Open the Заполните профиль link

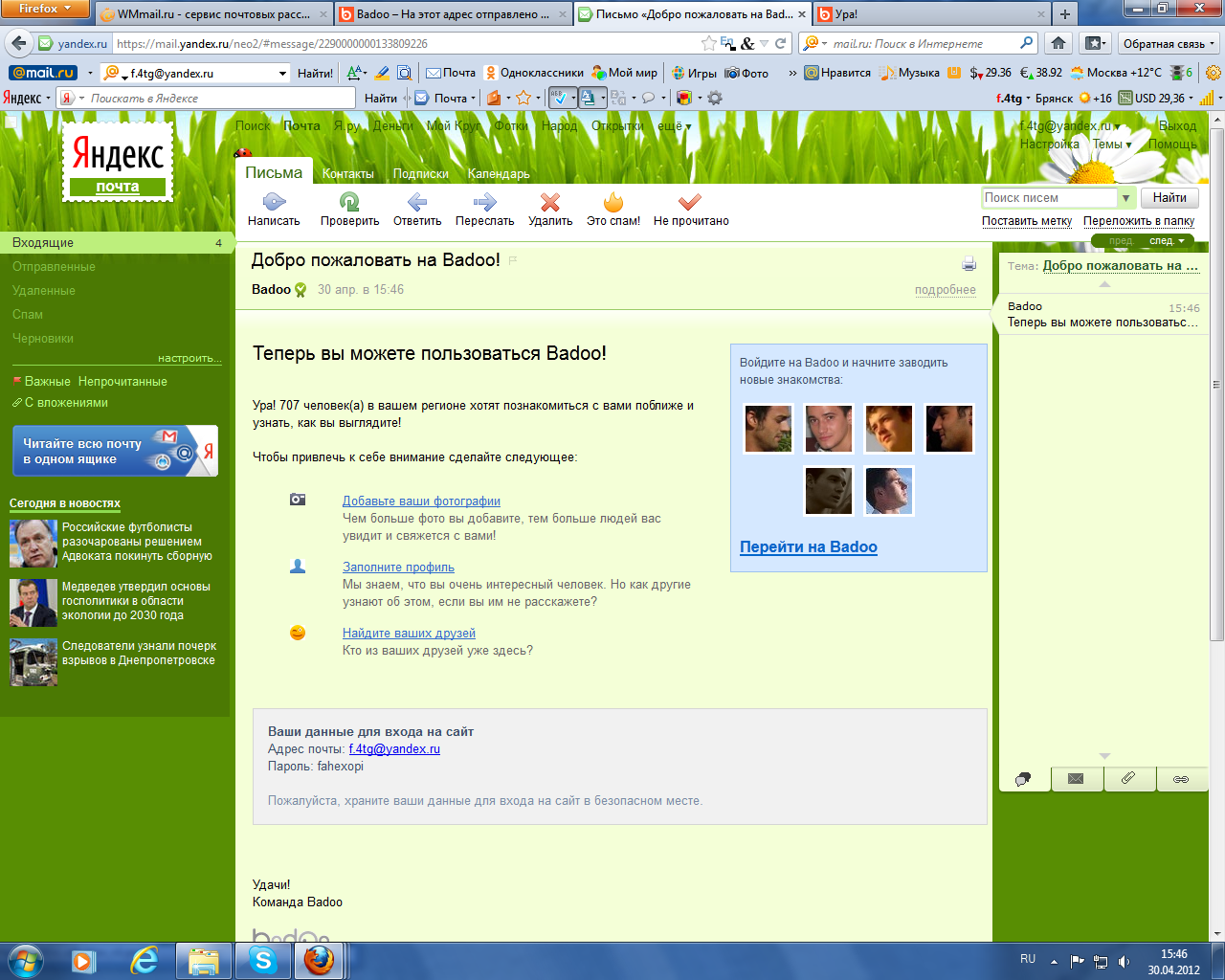pyautogui.click(x=398, y=567)
